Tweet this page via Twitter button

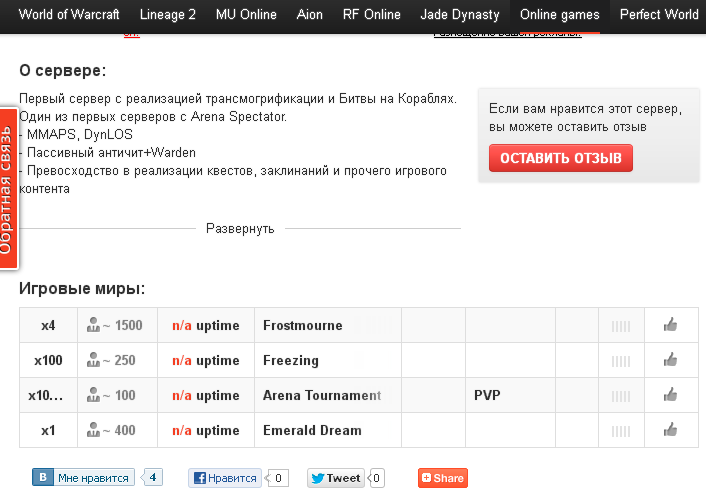click(336, 478)
